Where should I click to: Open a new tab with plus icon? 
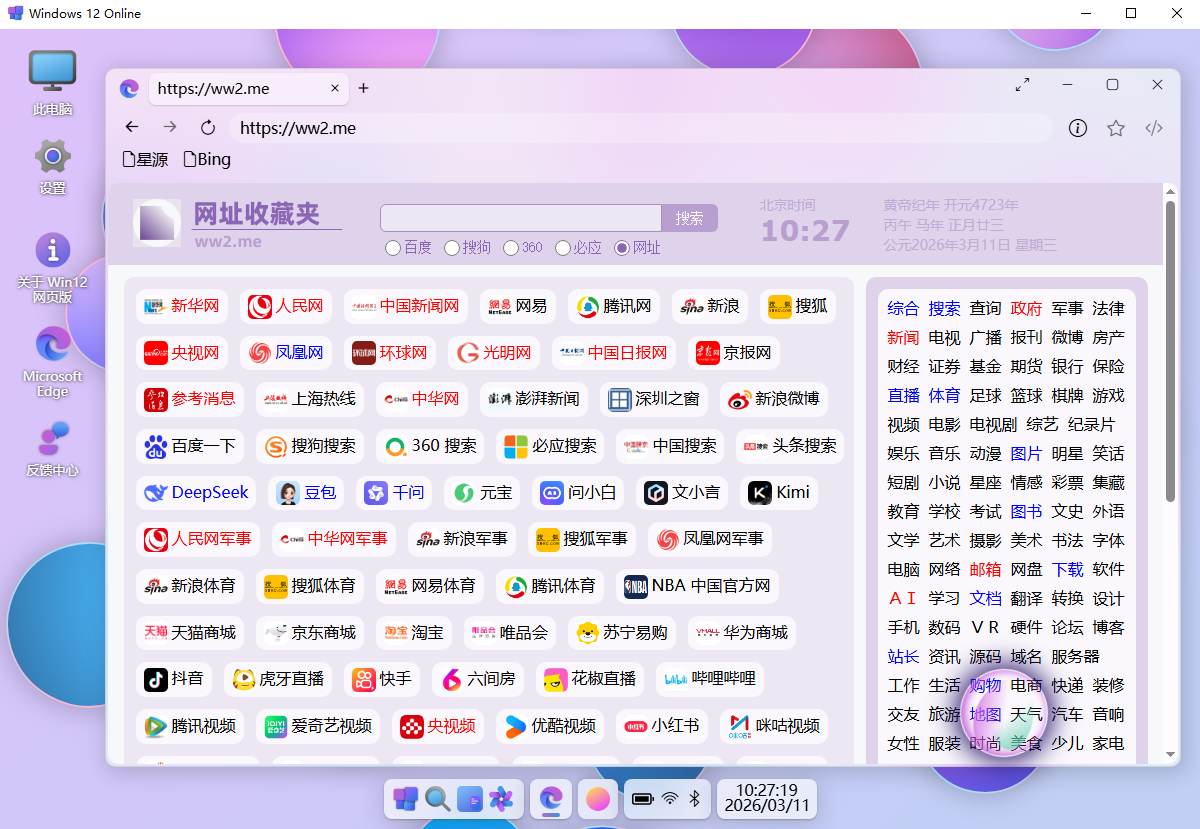364,88
